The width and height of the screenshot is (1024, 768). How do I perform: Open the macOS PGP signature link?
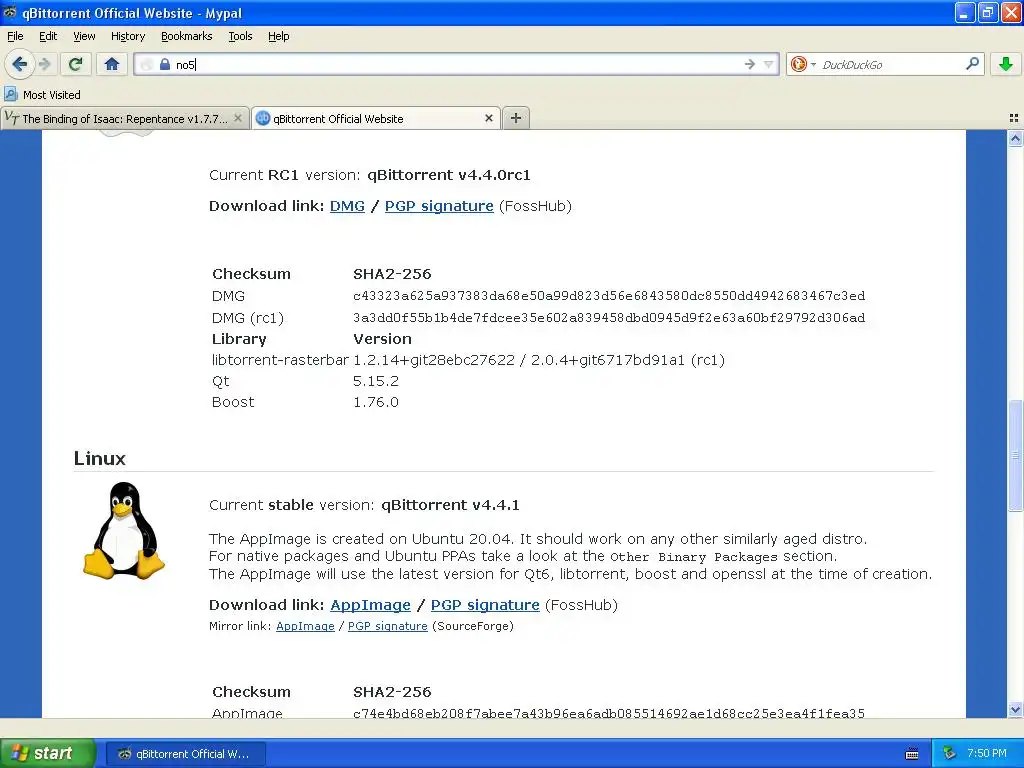[439, 206]
